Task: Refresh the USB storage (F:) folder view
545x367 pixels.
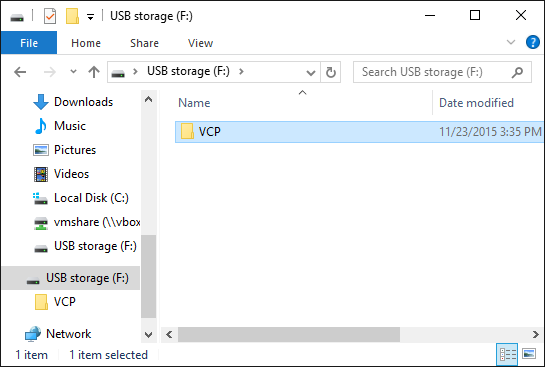Action: (331, 72)
